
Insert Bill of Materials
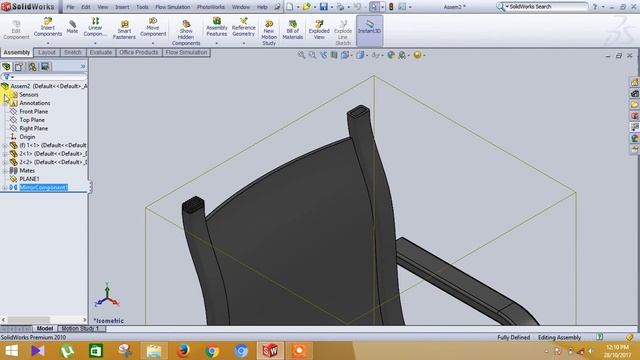(293, 30)
